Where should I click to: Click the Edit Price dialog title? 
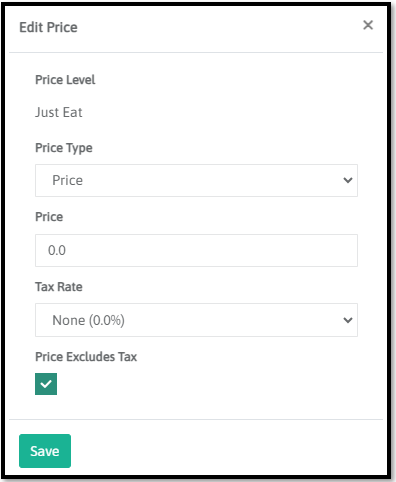click(x=48, y=27)
